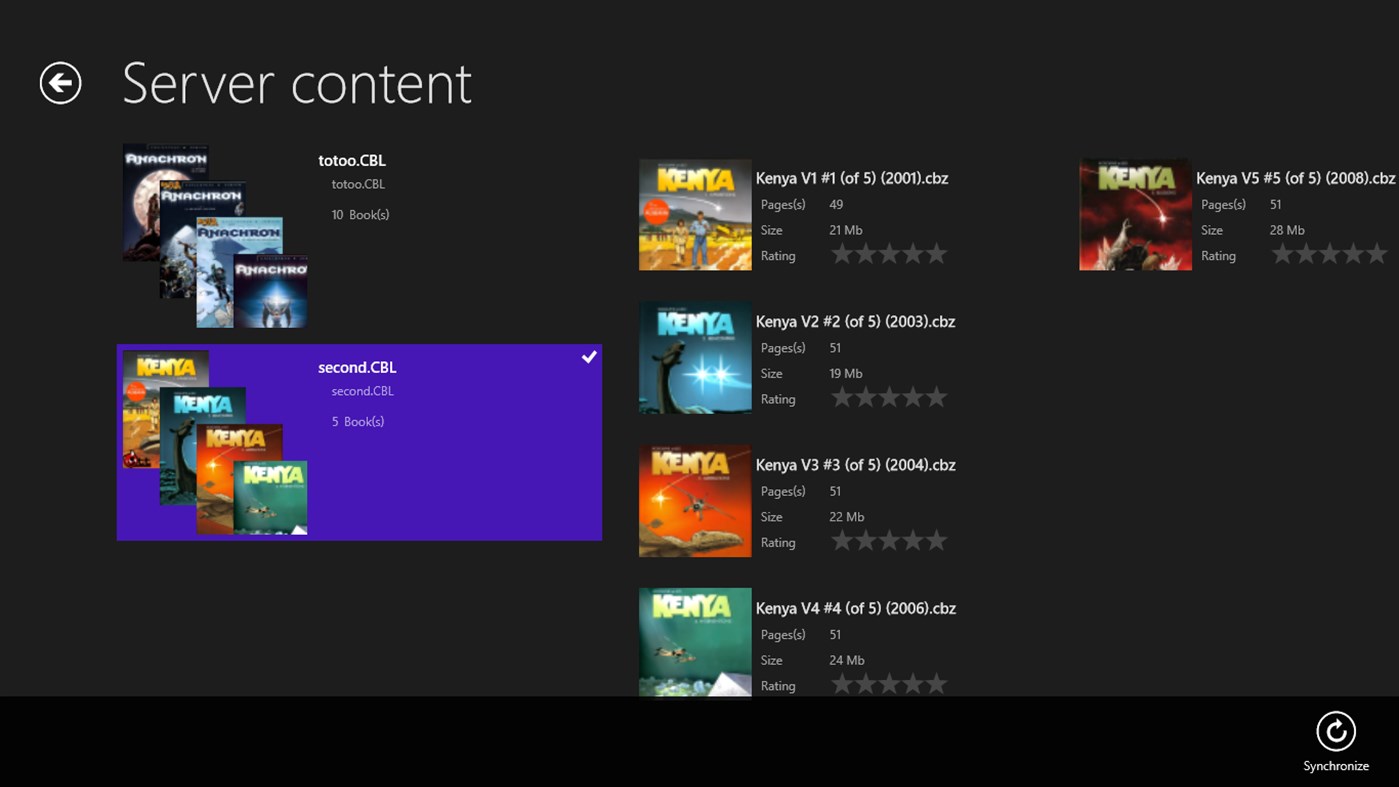This screenshot has width=1399, height=787.
Task: Open the Synchronize command in the app bar
Action: [1336, 733]
